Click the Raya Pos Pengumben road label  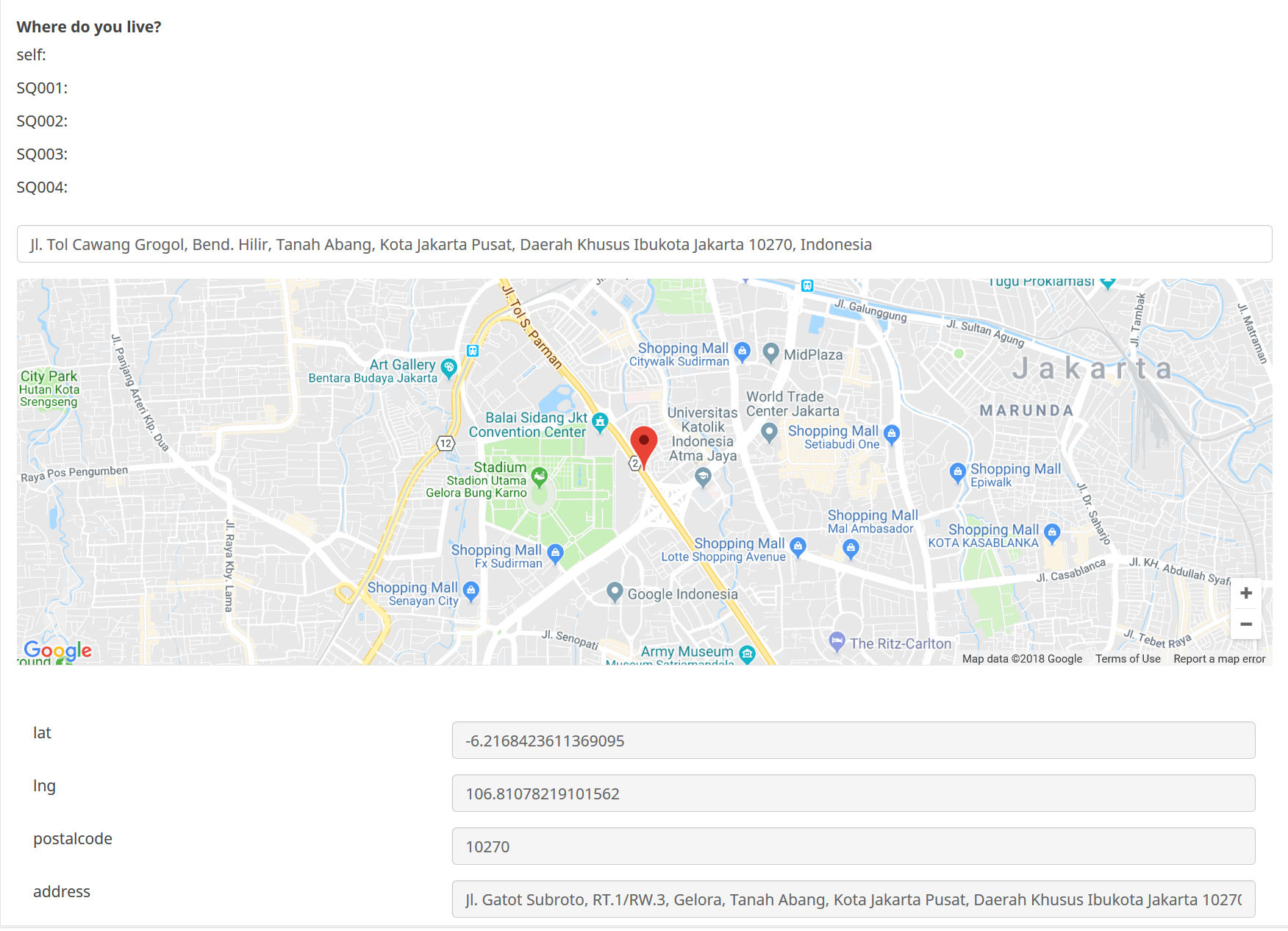tap(74, 474)
